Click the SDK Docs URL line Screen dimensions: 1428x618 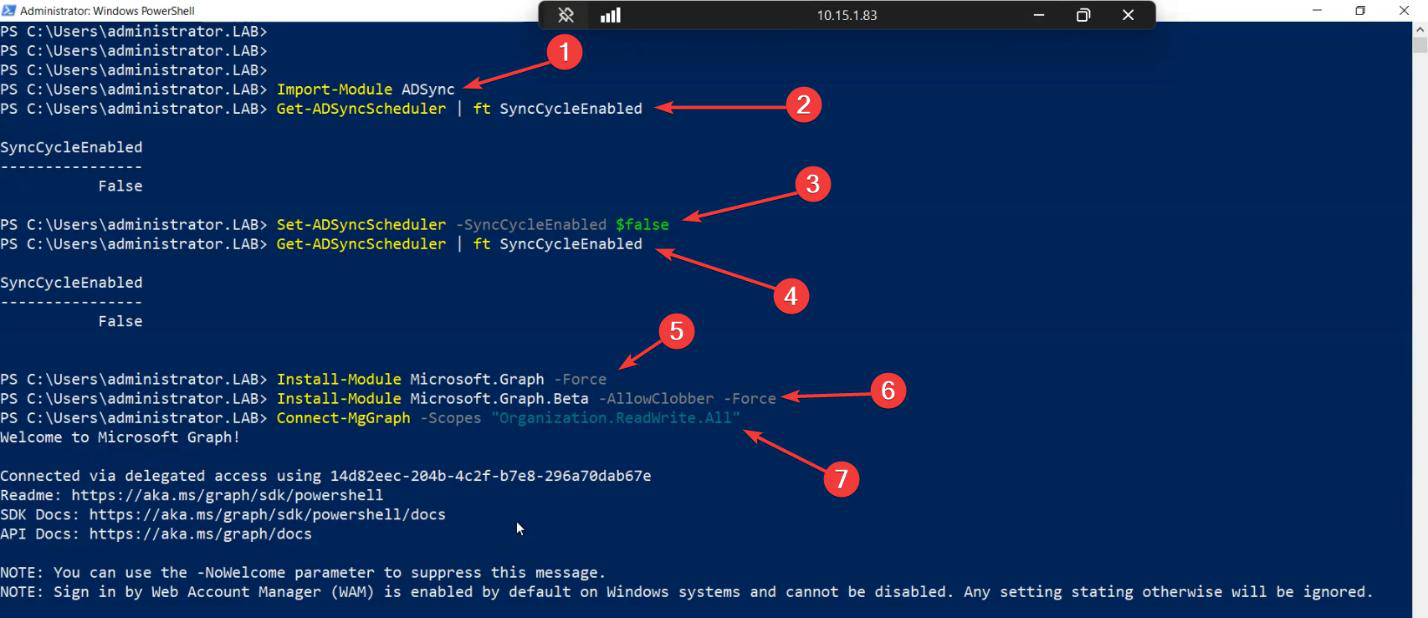tap(223, 514)
